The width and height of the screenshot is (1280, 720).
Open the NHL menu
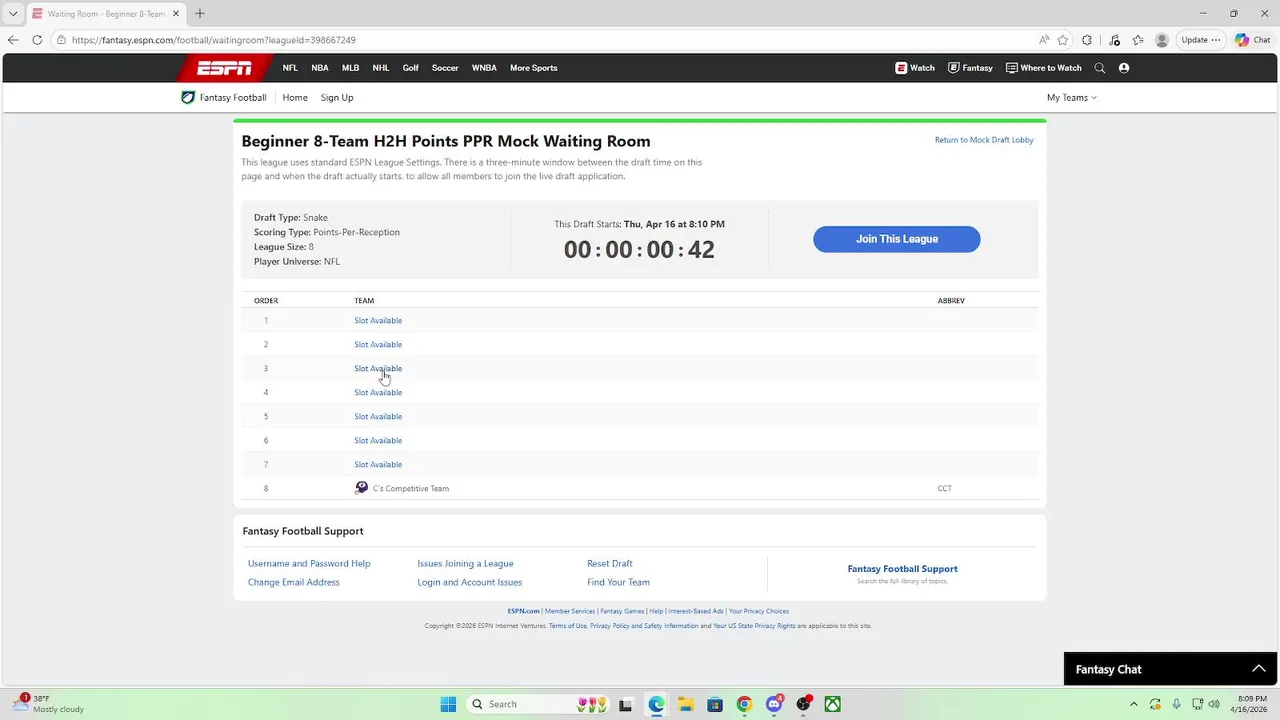(381, 68)
